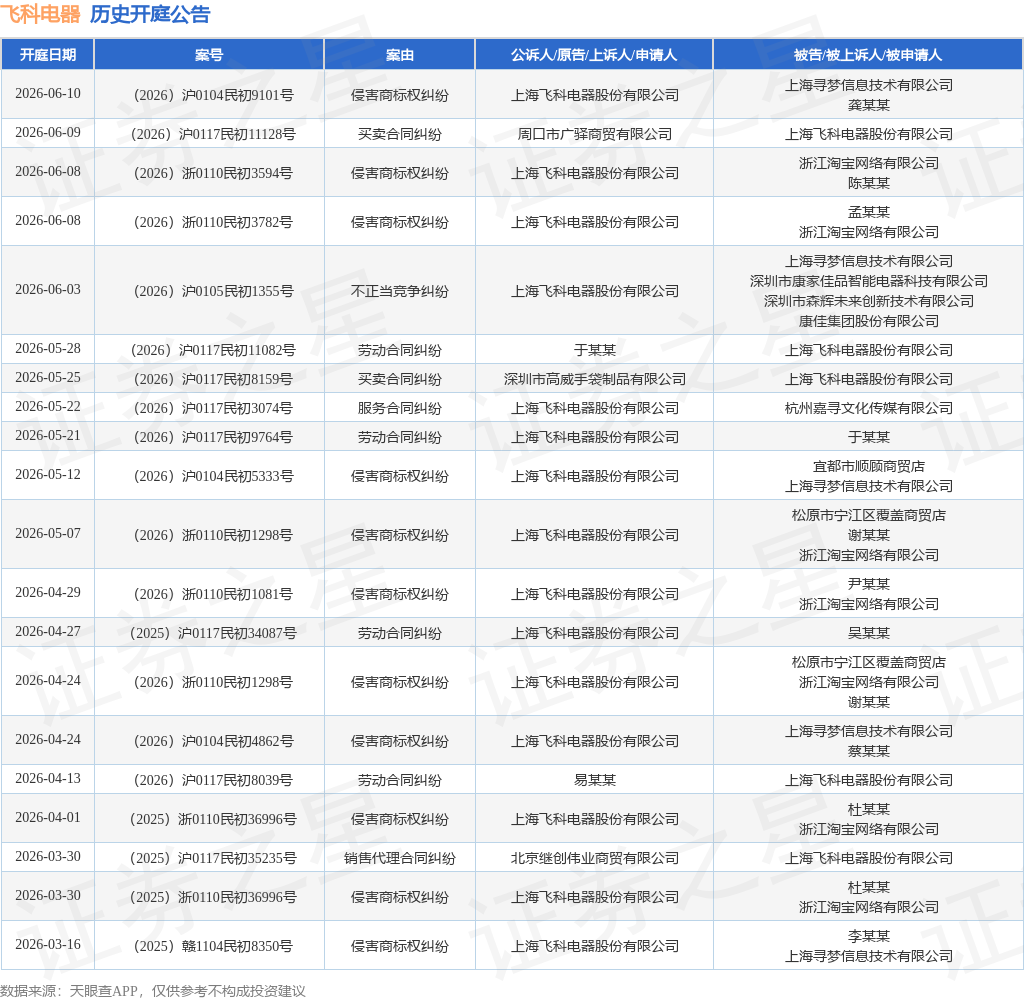Click case number 沪0117民初11082号
The width and height of the screenshot is (1024, 1000).
(214, 351)
